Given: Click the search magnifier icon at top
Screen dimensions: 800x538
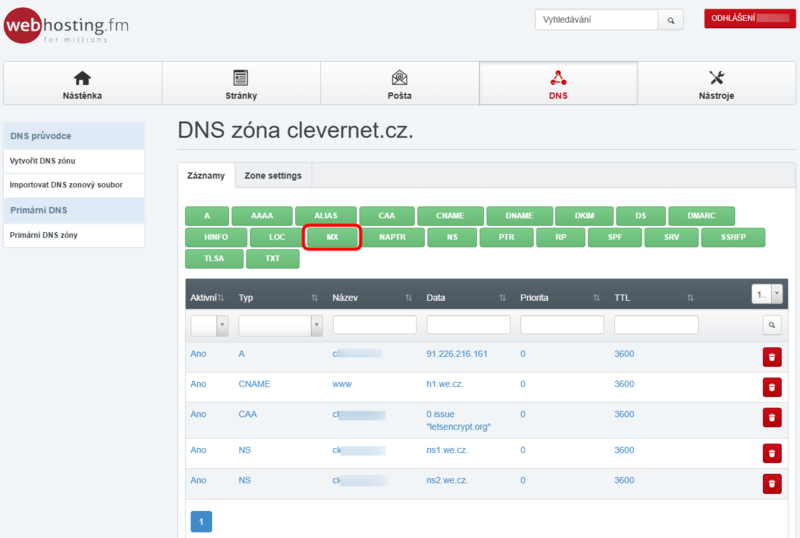Looking at the screenshot, I should 671,19.
